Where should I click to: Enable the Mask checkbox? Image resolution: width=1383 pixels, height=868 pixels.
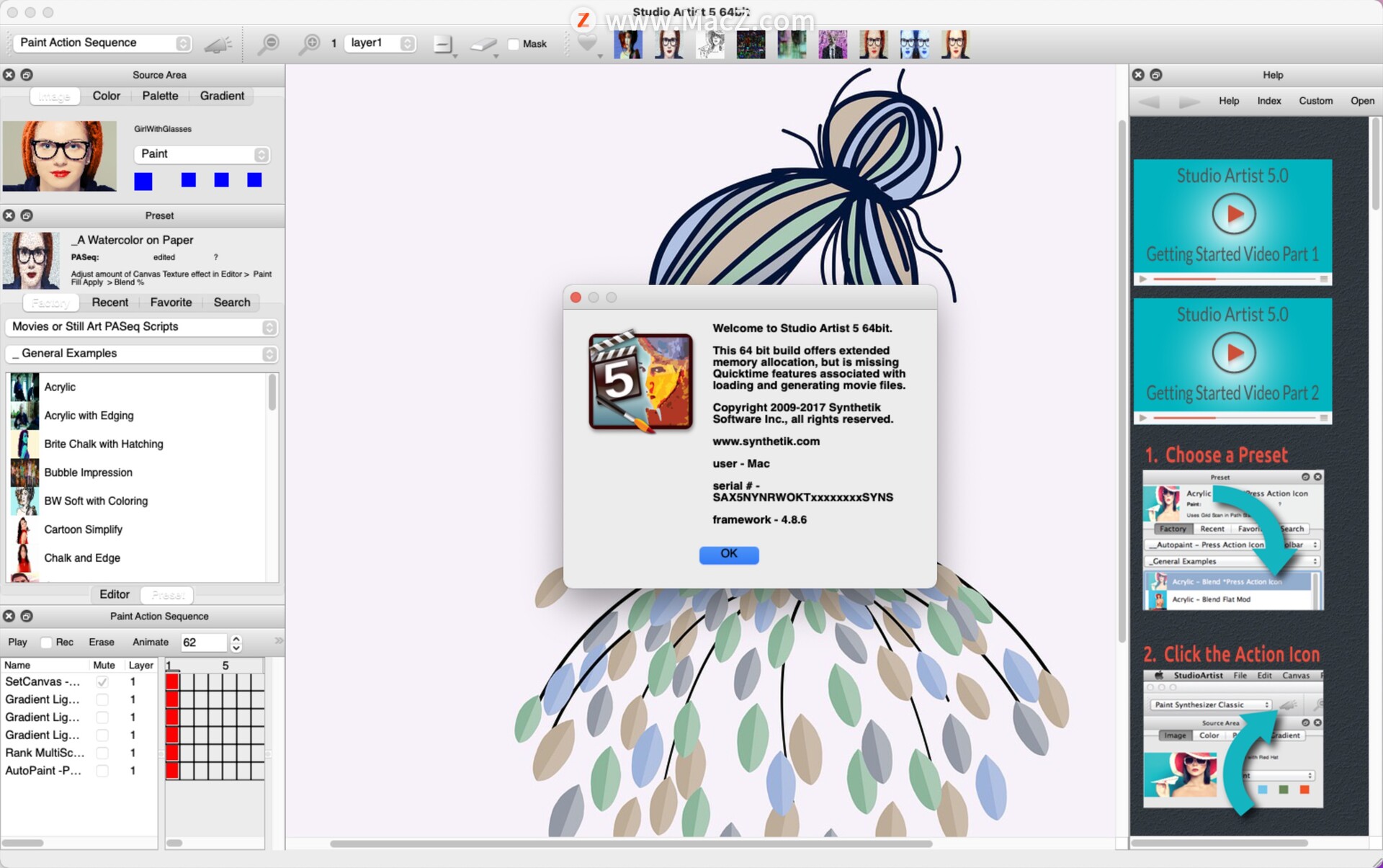[x=513, y=44]
